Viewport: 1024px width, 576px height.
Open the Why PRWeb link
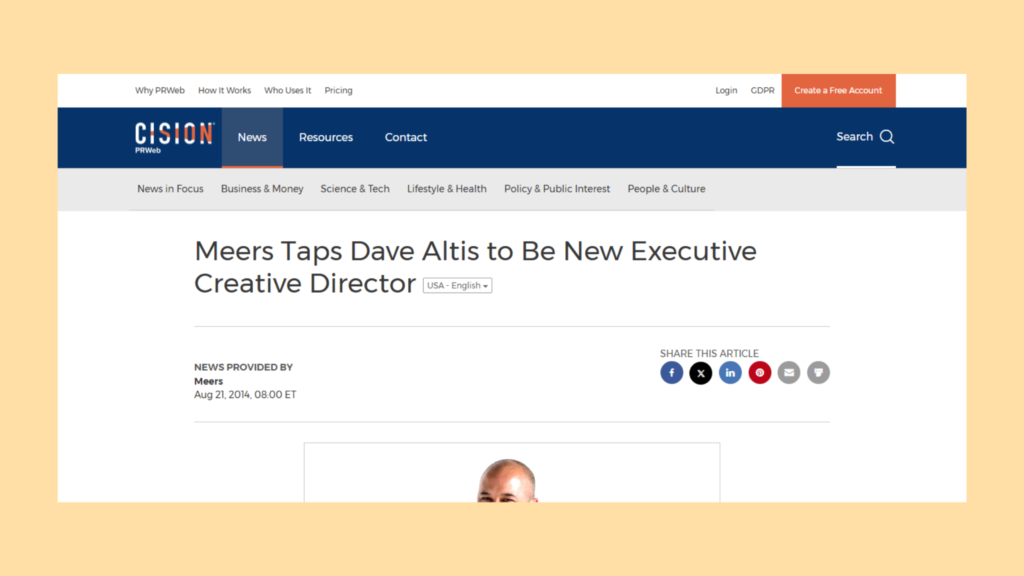[160, 91]
